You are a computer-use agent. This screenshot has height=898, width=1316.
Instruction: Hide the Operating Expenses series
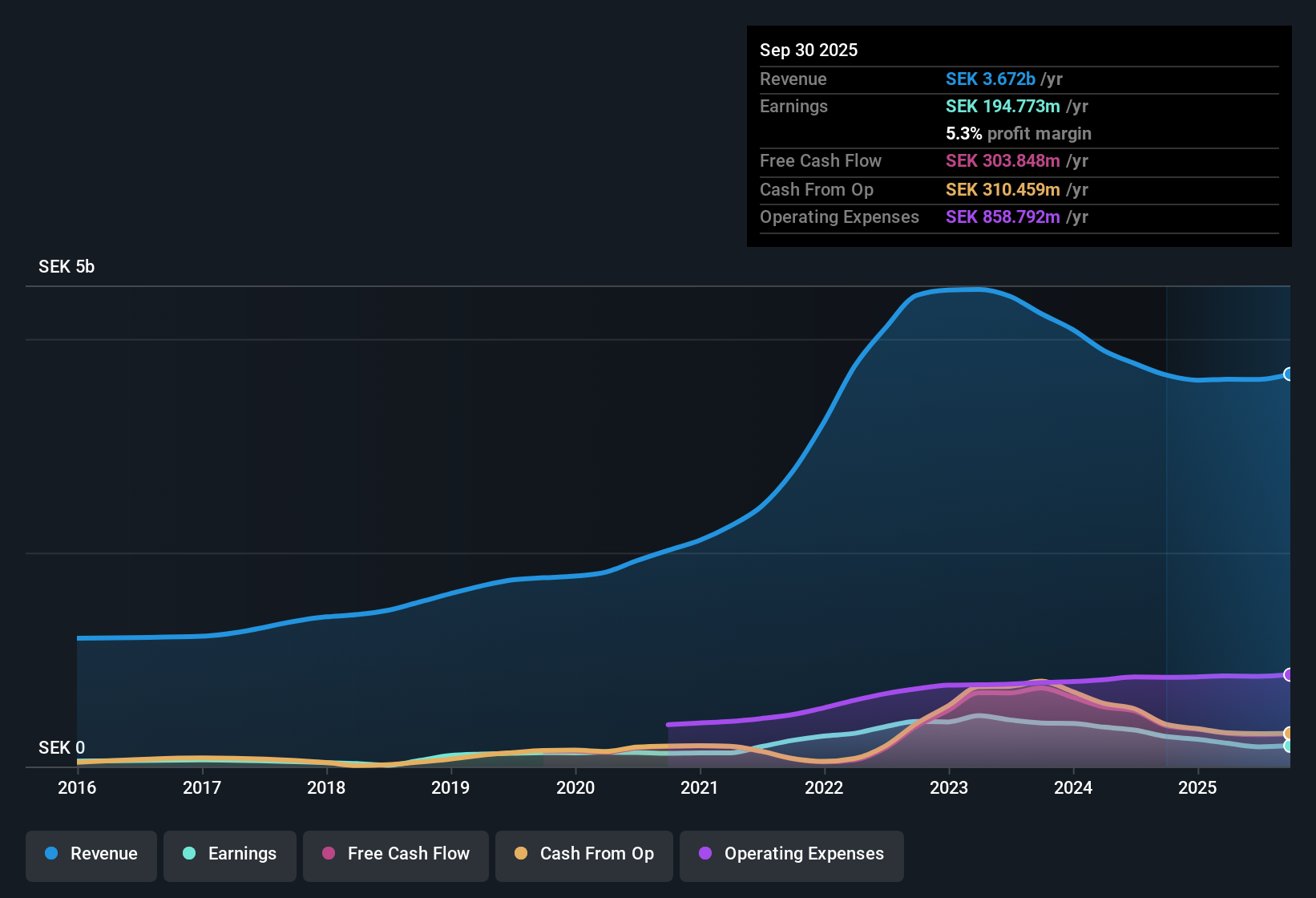pos(791,855)
